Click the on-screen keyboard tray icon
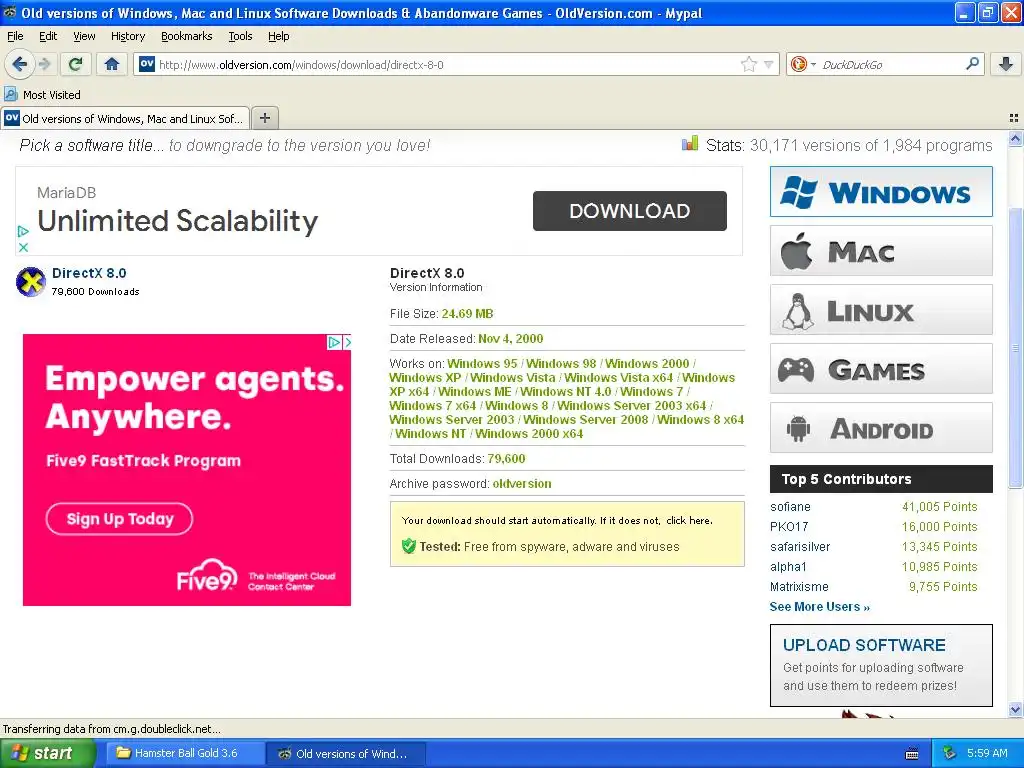Viewport: 1024px width, 768px height. click(x=912, y=754)
